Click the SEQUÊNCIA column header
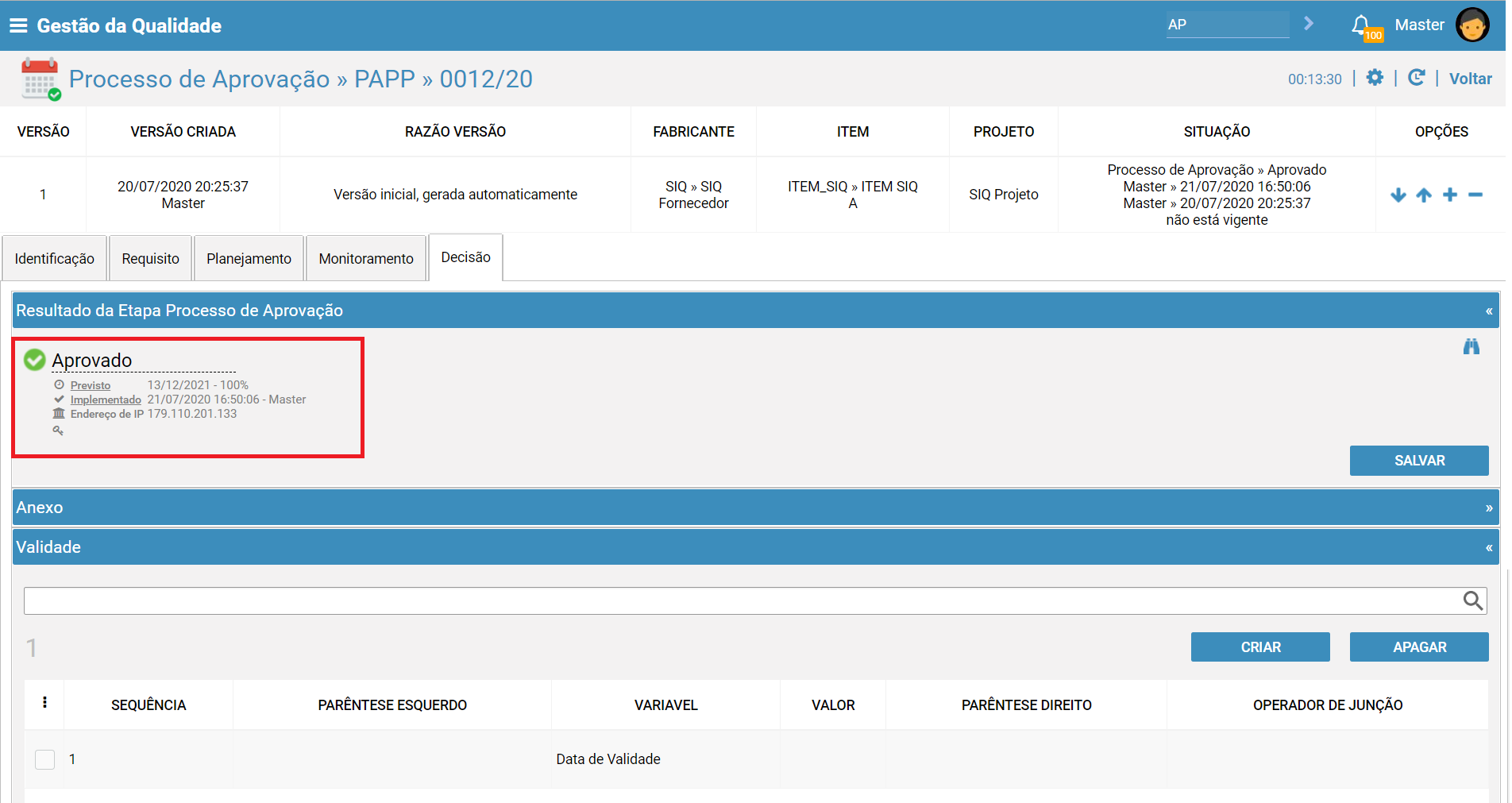Viewport: 1512px width, 803px height. click(x=148, y=705)
